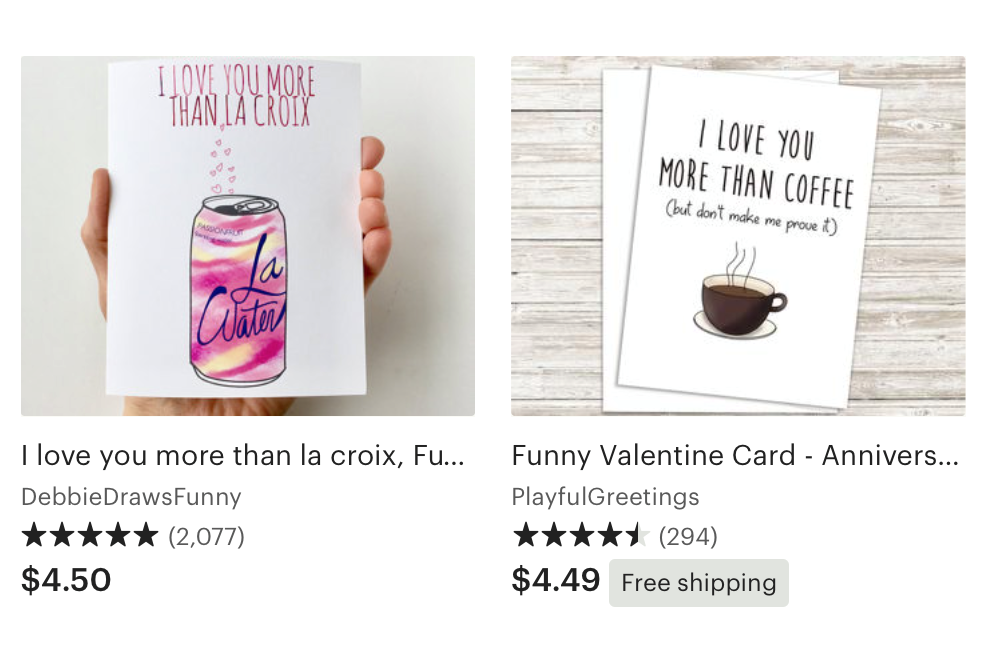986x658 pixels.
Task: Click the pink hearts above the can
Action: click(222, 164)
